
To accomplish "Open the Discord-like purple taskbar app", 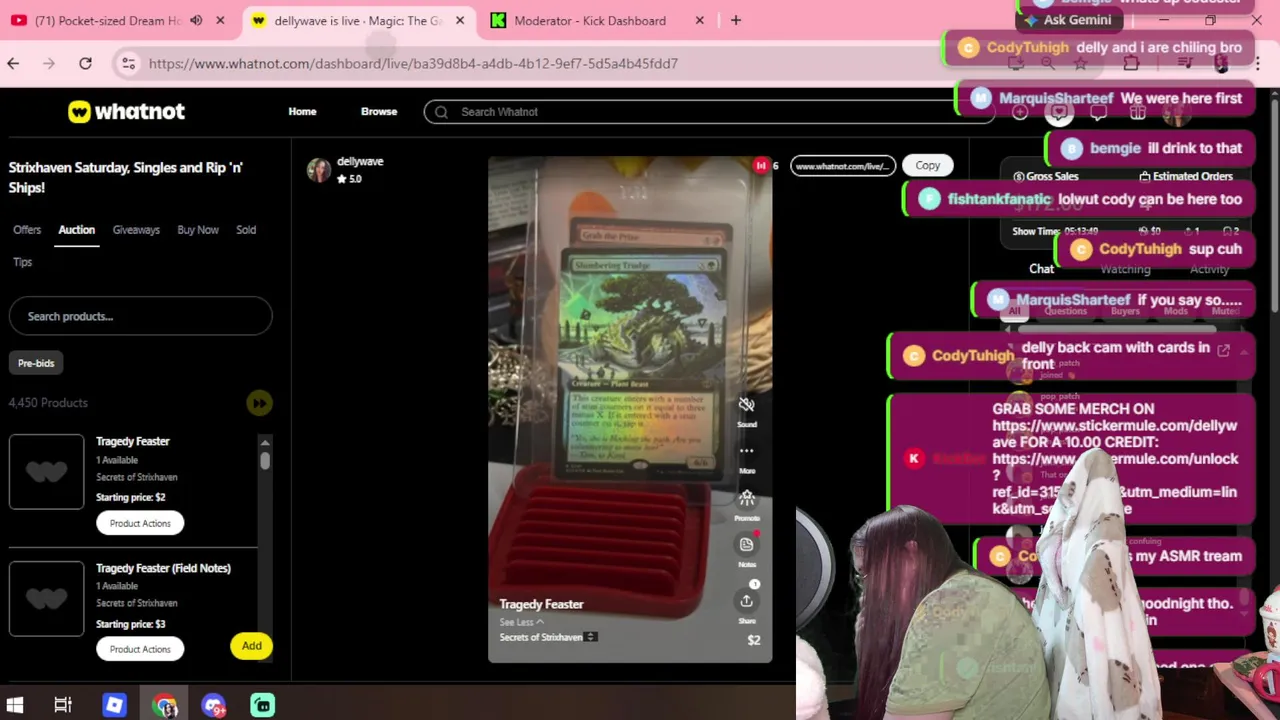I will [213, 705].
